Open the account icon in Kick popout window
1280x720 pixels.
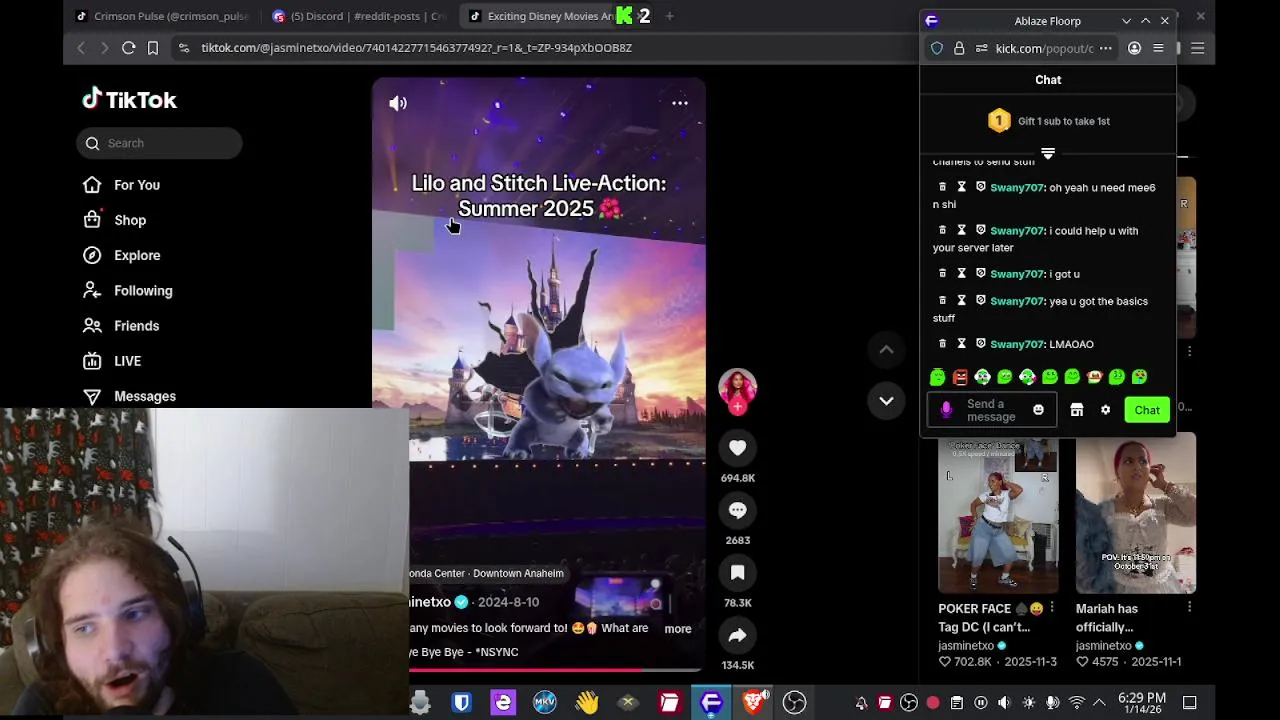(1134, 48)
